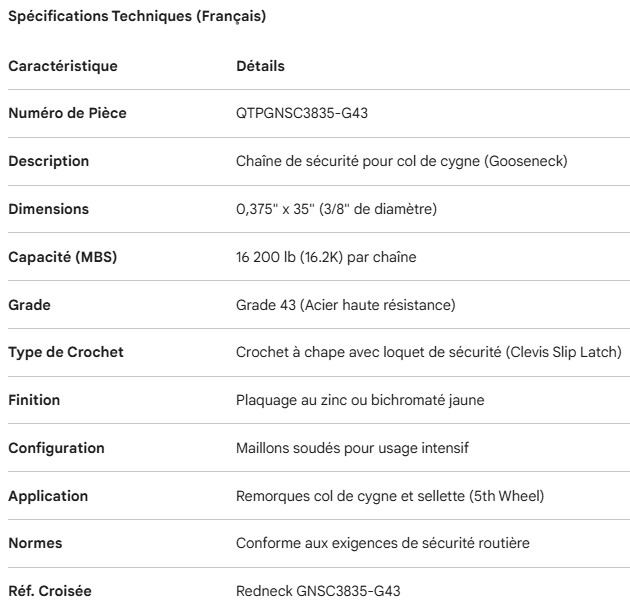Click the "Capacité (MBS)" row label
Screen dimensions: 630x607
tap(63, 257)
